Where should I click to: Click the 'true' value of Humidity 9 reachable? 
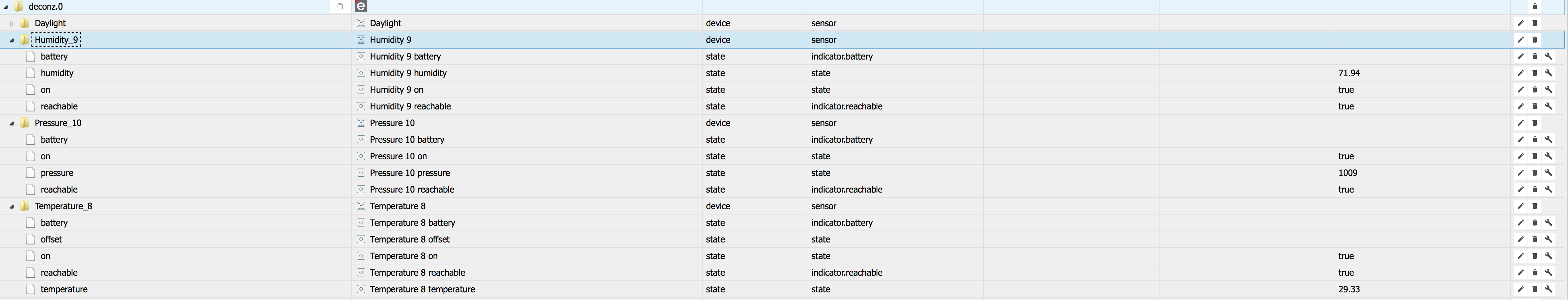(x=1346, y=106)
